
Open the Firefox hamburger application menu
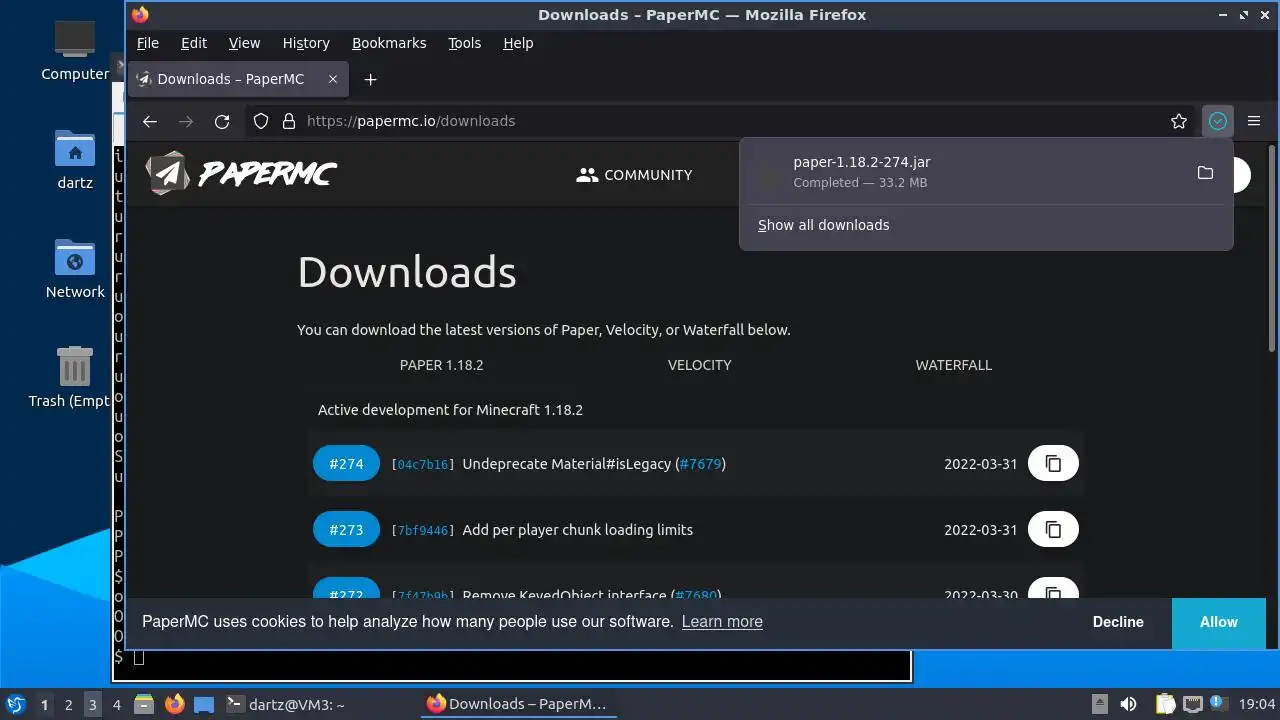point(1254,121)
